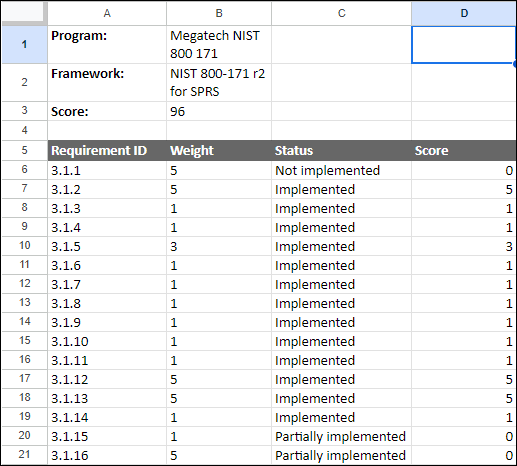Click the select-all corner box
This screenshot has height=466, width=517.
tap(24, 13)
